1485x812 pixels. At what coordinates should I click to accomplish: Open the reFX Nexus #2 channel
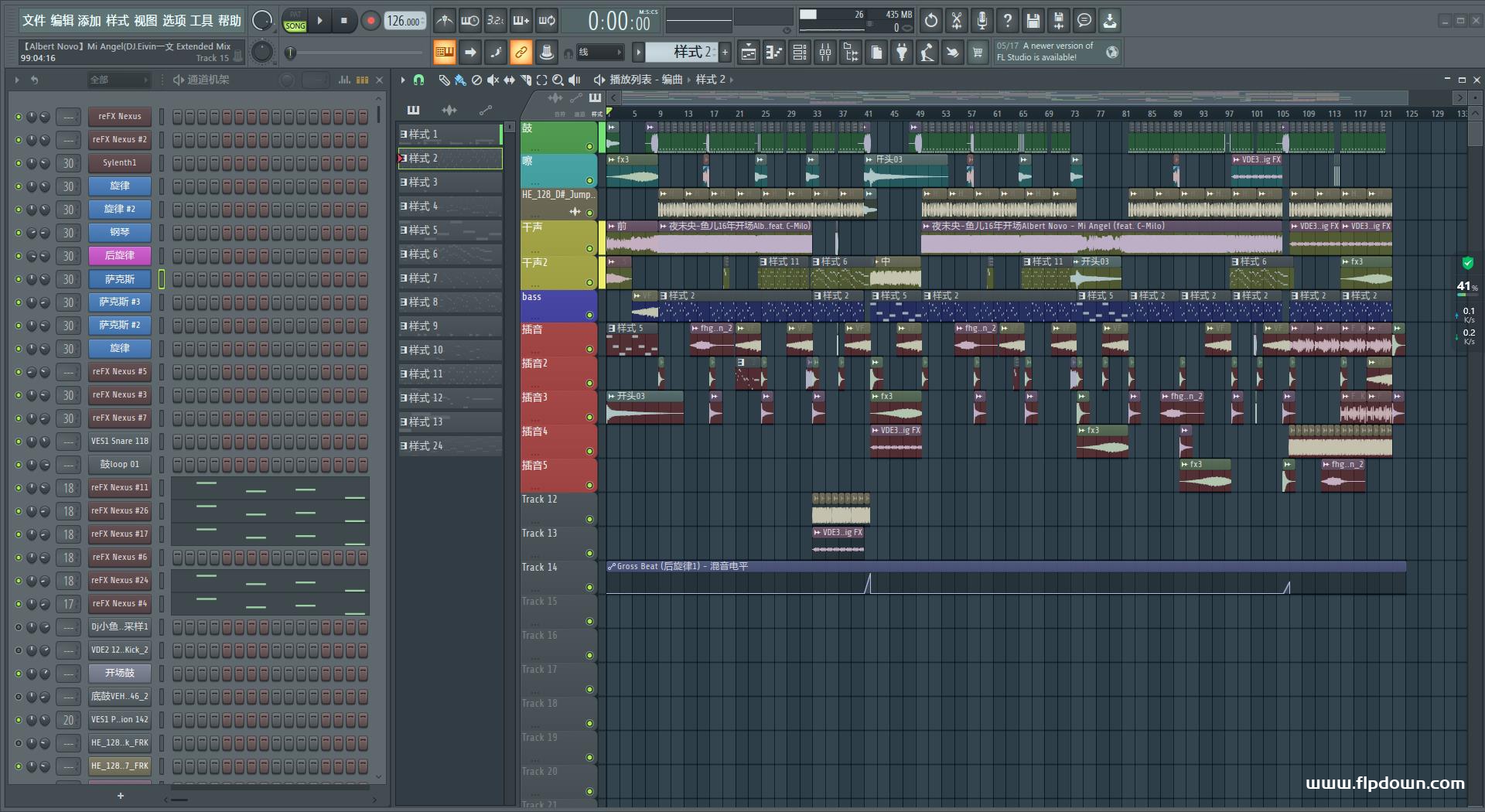point(119,140)
